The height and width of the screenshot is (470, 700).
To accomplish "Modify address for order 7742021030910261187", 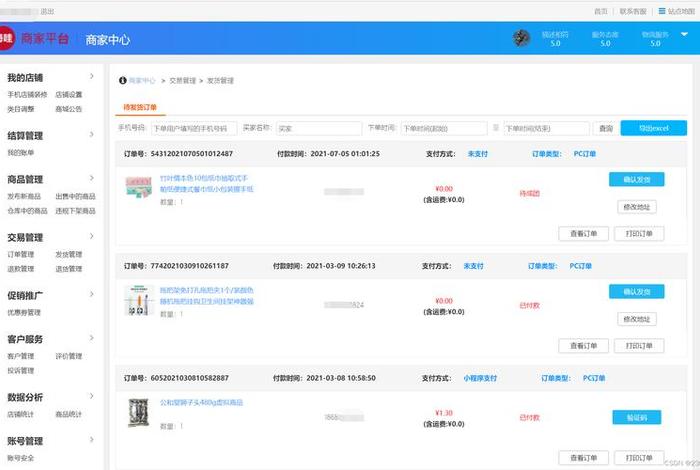I will [x=637, y=319].
